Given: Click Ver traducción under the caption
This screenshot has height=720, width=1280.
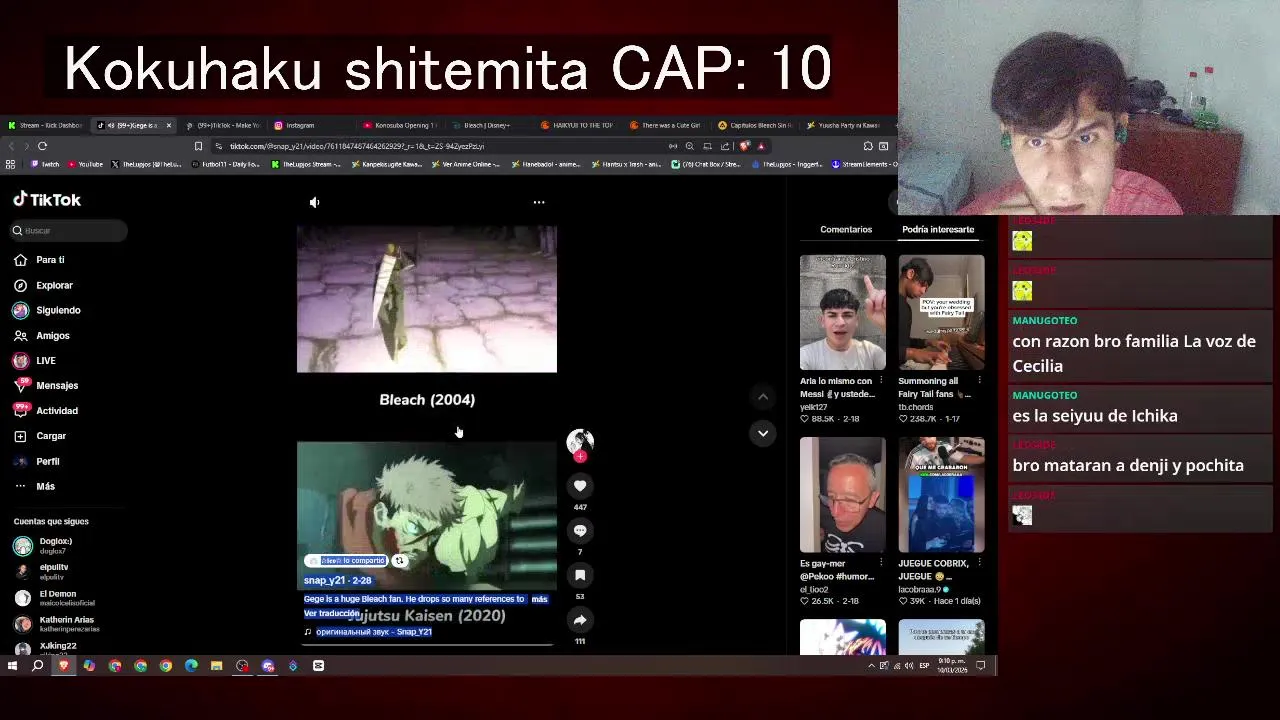Looking at the screenshot, I should coord(331,613).
